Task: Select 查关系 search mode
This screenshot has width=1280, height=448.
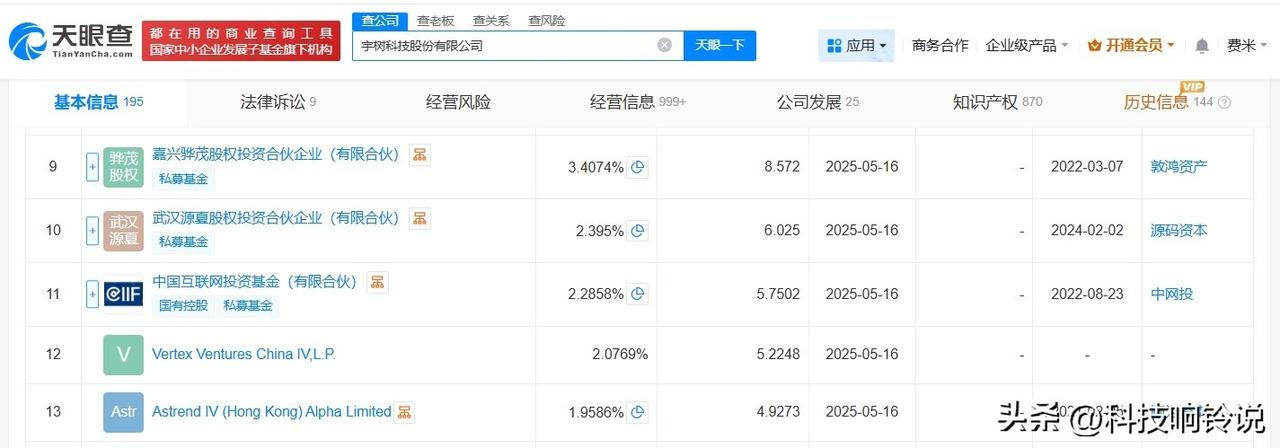Action: coord(490,20)
